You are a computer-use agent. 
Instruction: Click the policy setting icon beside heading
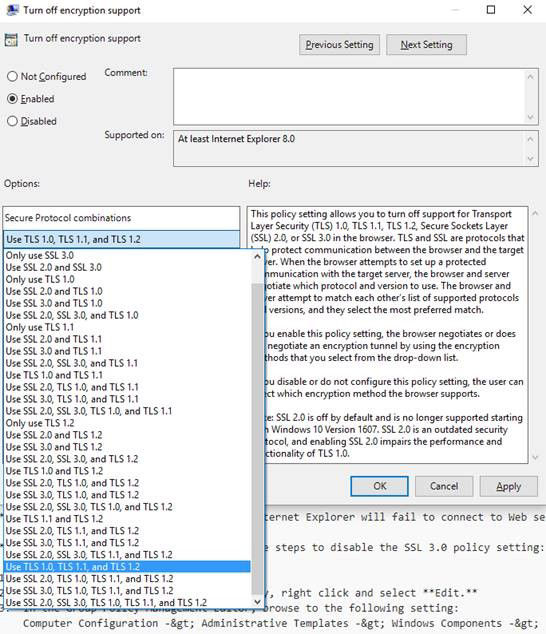[x=11, y=40]
